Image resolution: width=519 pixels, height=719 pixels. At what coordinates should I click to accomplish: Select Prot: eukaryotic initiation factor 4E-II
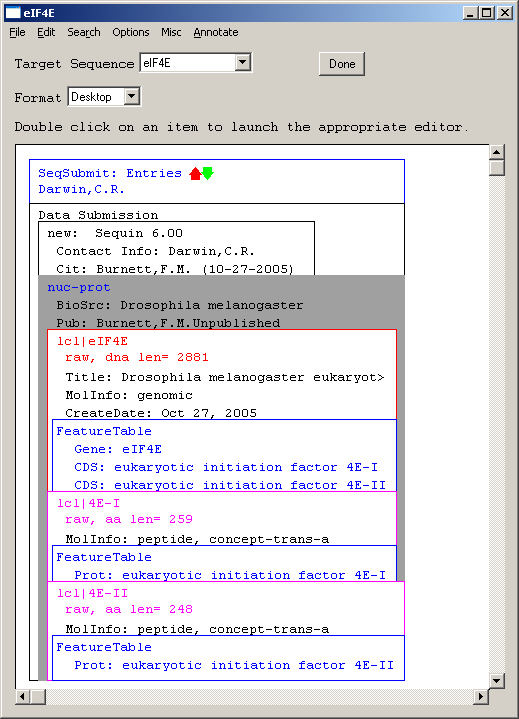(x=234, y=665)
